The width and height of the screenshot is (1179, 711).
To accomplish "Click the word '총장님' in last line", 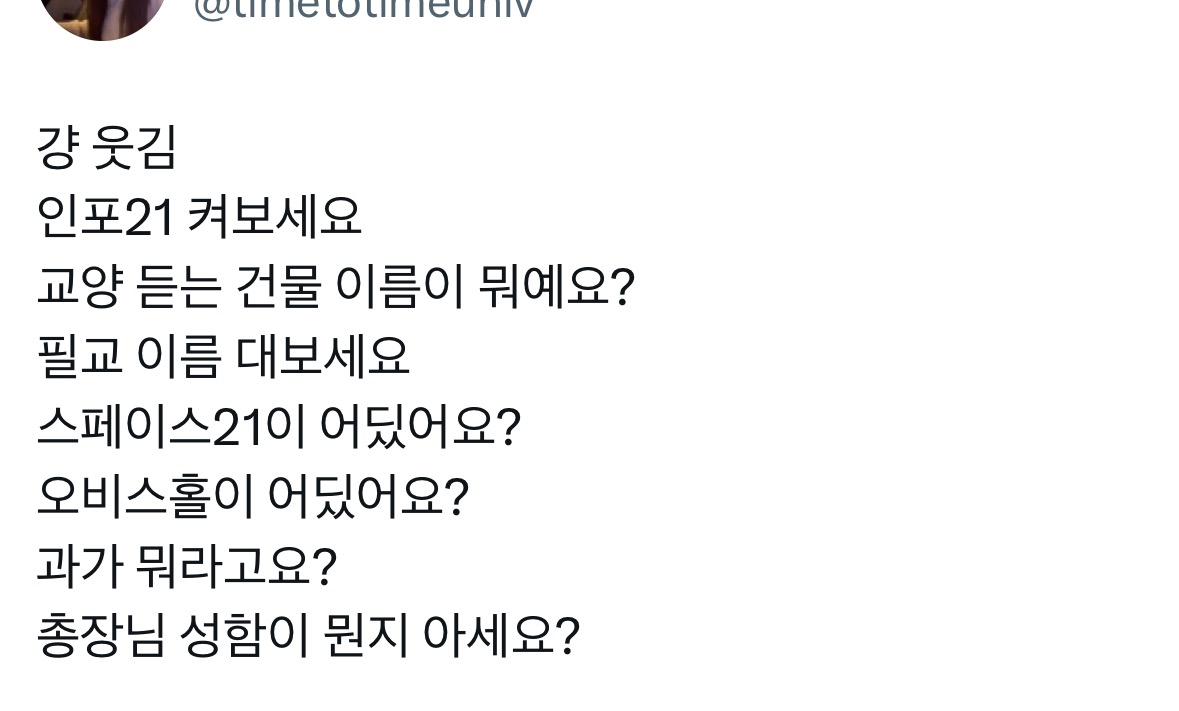I will (101, 636).
